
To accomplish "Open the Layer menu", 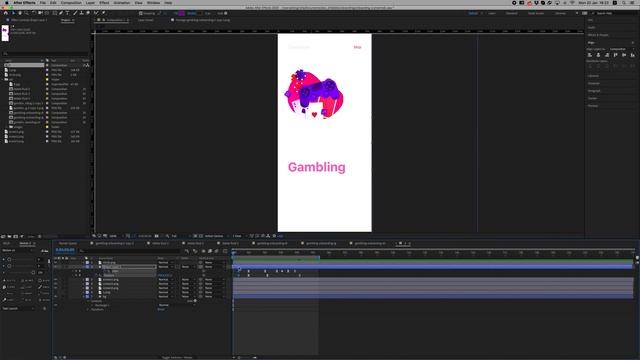I will [x=90, y=2].
